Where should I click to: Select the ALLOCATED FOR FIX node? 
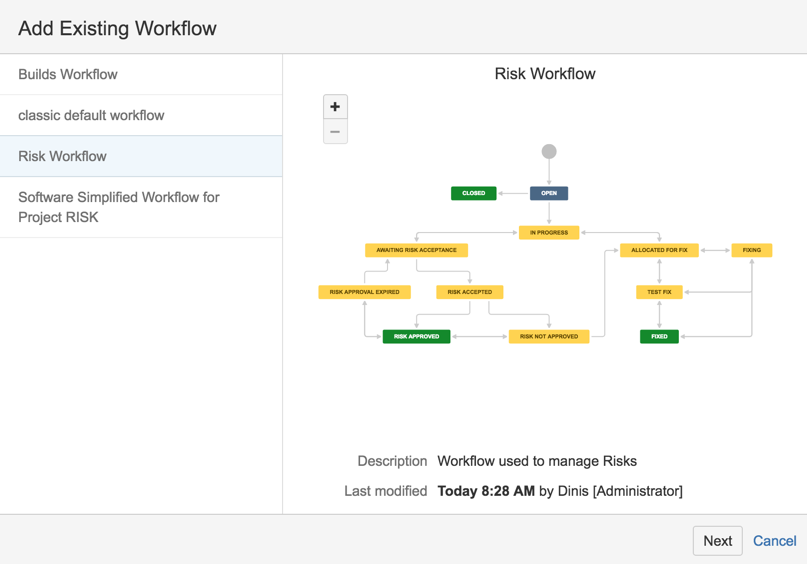pos(659,250)
